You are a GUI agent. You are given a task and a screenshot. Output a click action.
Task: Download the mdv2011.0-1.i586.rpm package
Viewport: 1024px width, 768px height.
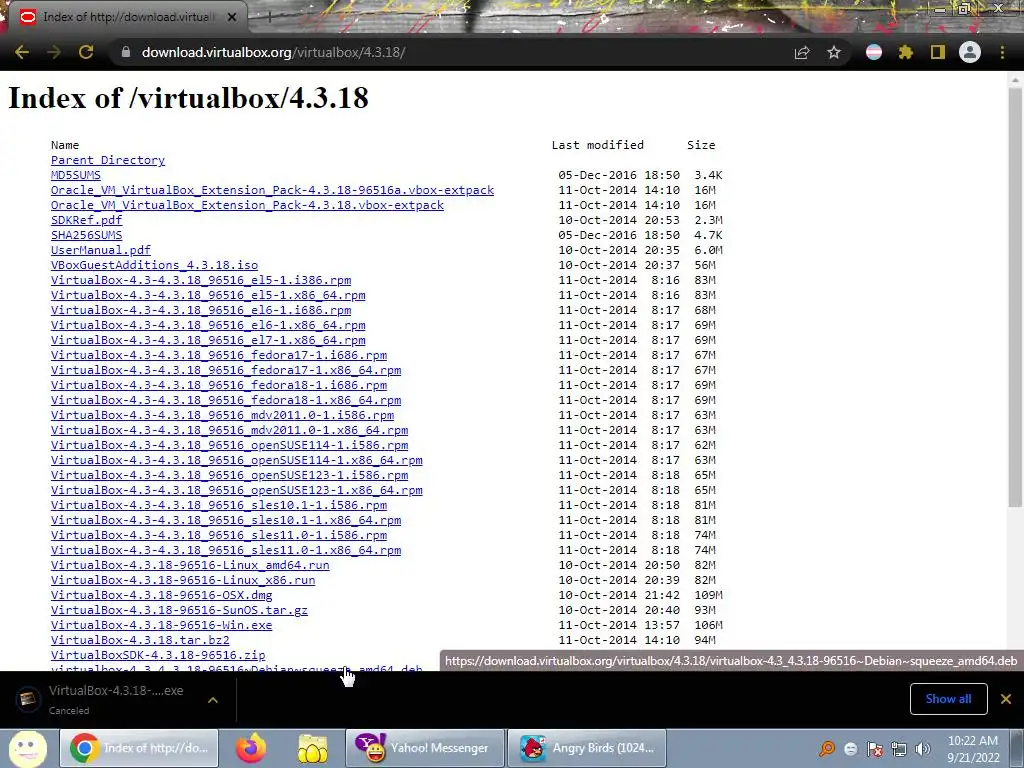pyautogui.click(x=223, y=415)
